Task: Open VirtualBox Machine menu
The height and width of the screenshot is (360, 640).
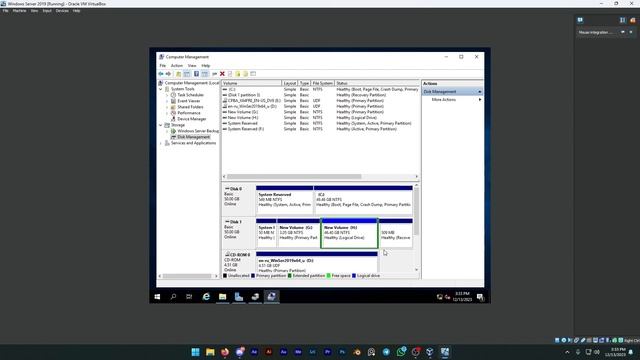Action: pos(19,11)
